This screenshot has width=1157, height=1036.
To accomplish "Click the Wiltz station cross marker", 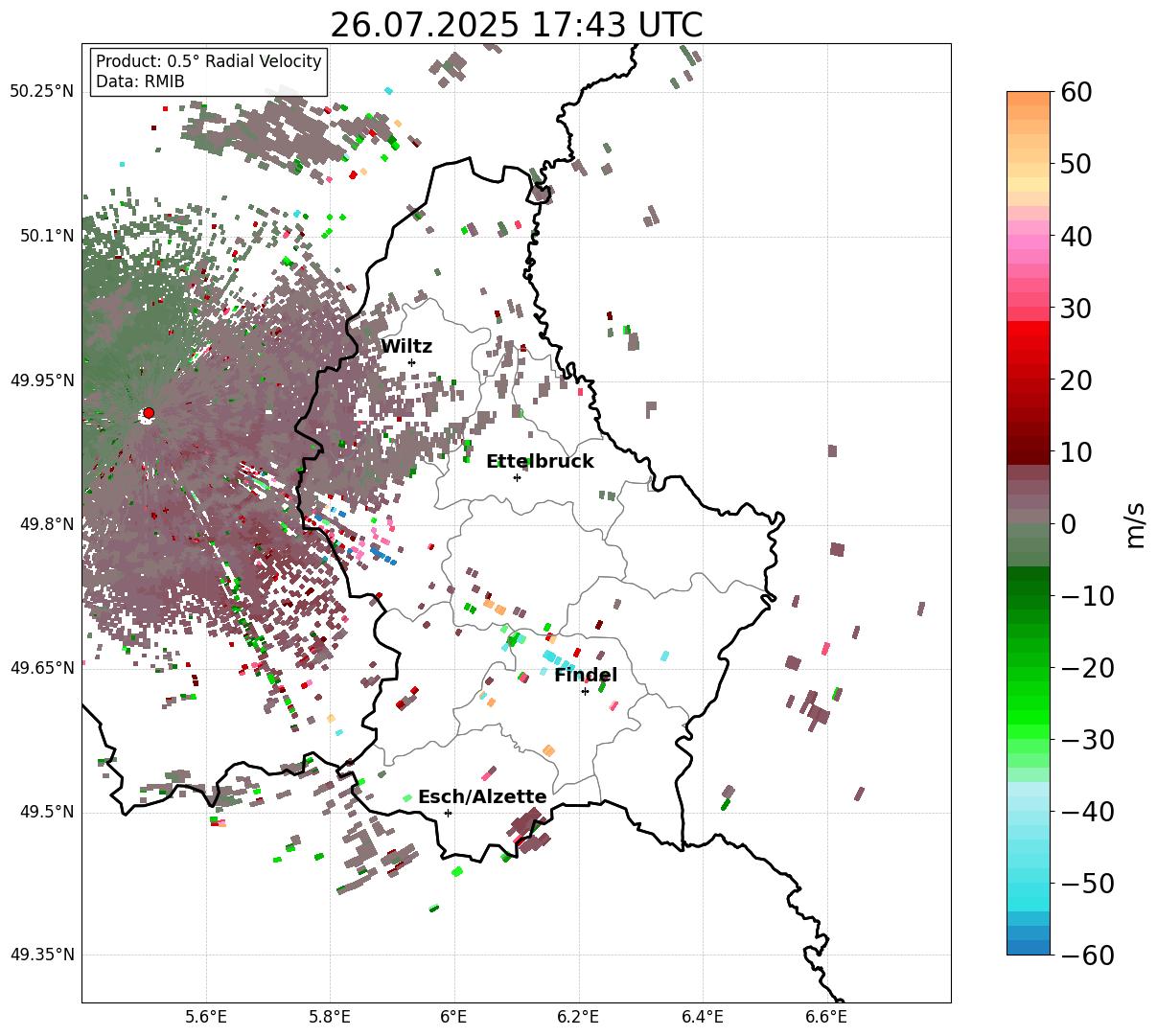I will [x=411, y=362].
